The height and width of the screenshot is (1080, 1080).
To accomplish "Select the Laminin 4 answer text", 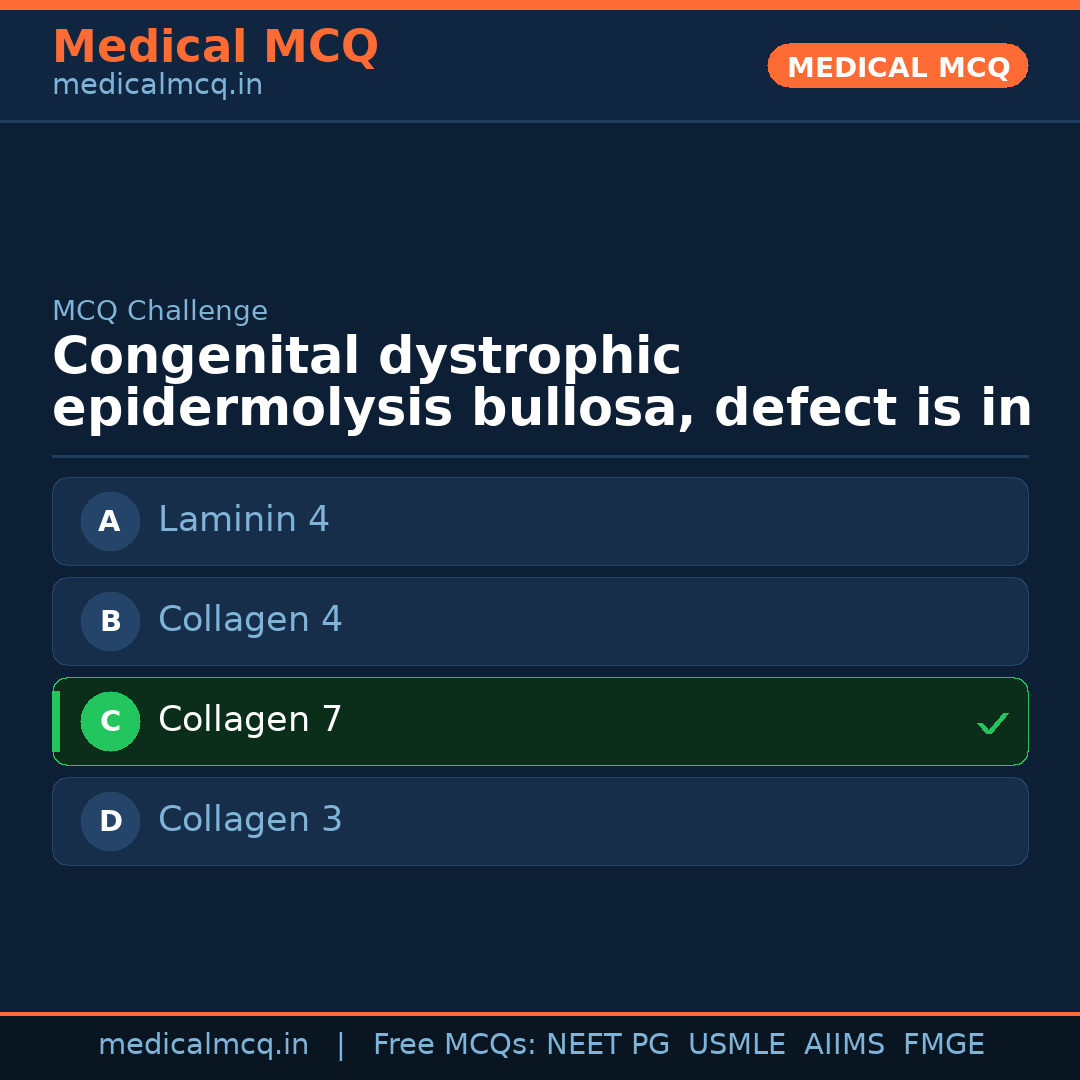I will point(244,520).
